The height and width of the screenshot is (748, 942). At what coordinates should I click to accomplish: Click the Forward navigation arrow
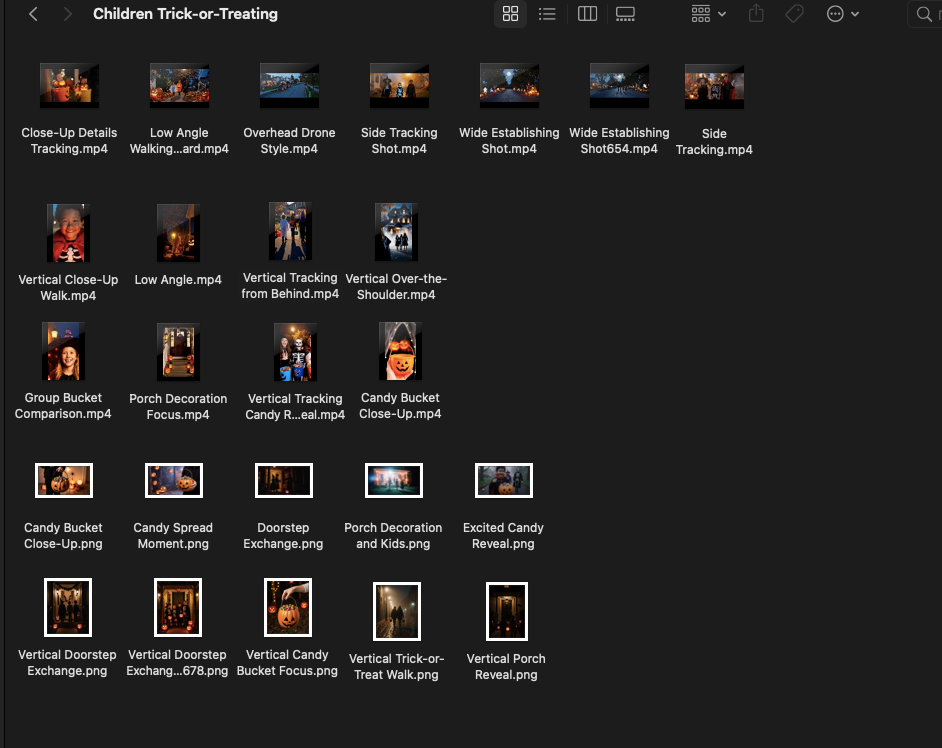67,14
